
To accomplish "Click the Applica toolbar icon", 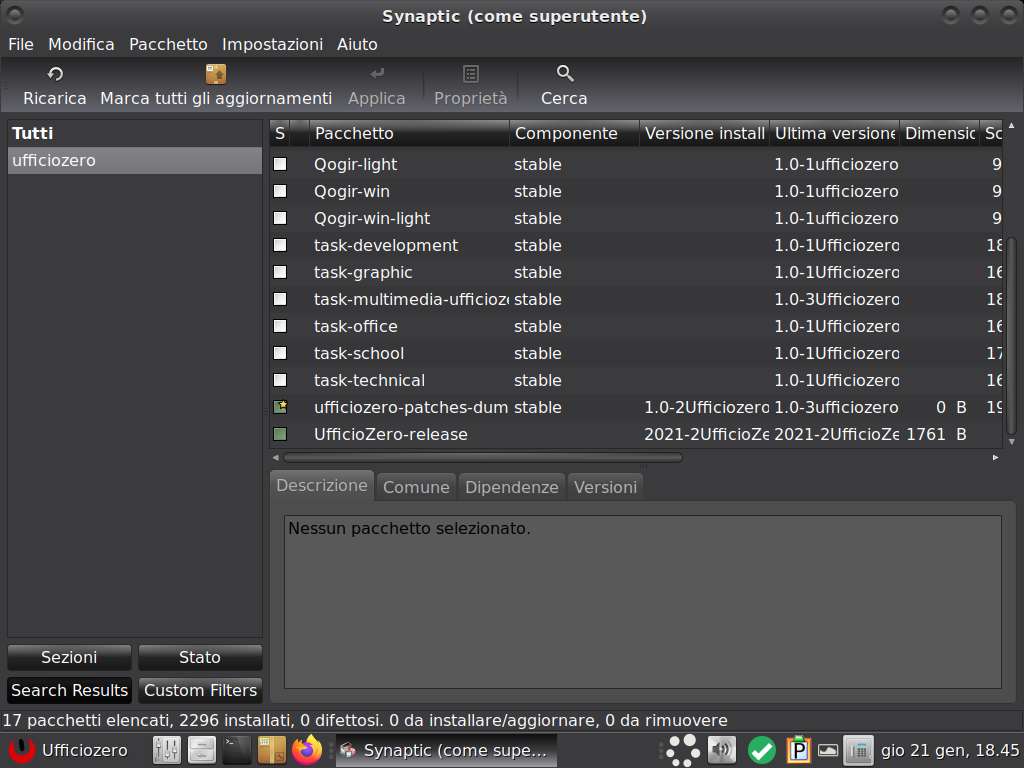I will point(377,74).
